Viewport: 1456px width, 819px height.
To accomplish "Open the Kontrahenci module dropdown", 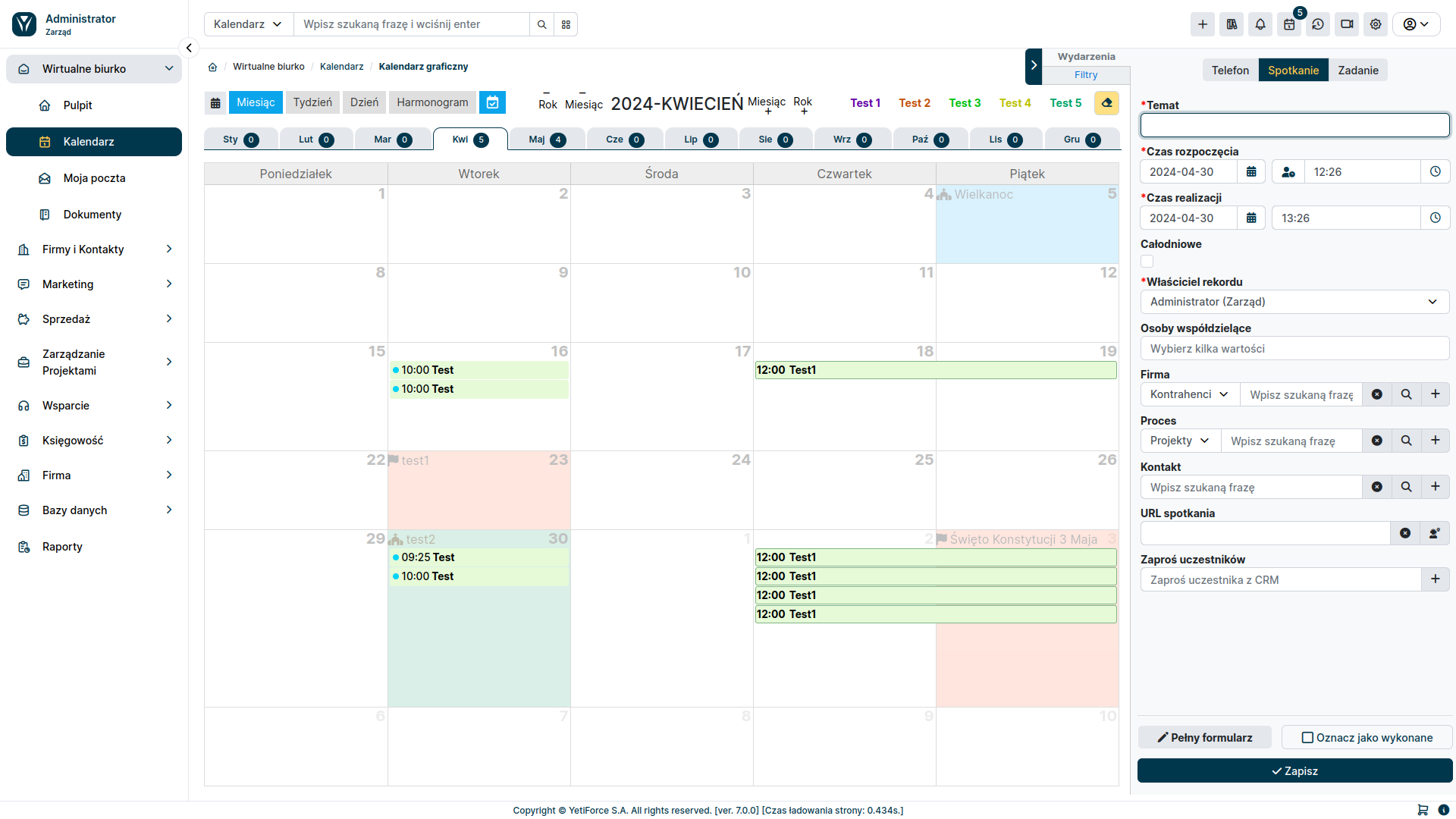I will (1190, 394).
